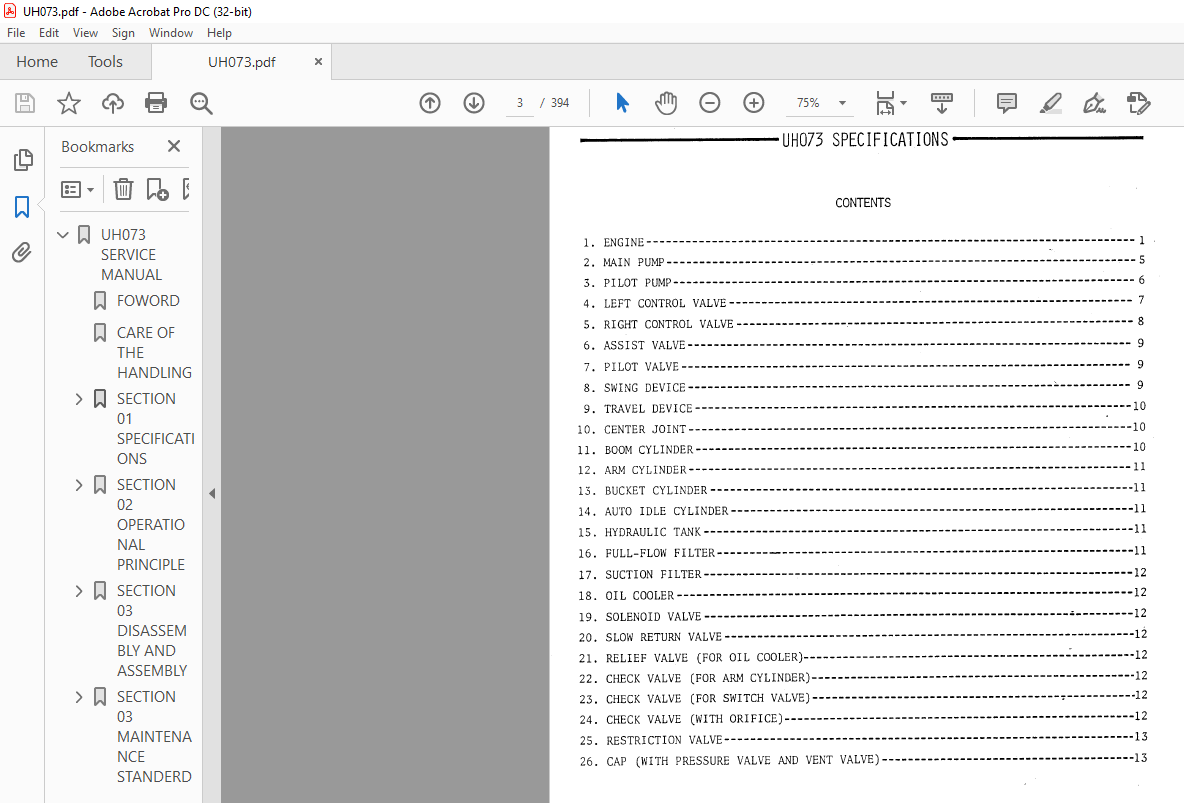Print the document
1184x803 pixels.
click(156, 103)
